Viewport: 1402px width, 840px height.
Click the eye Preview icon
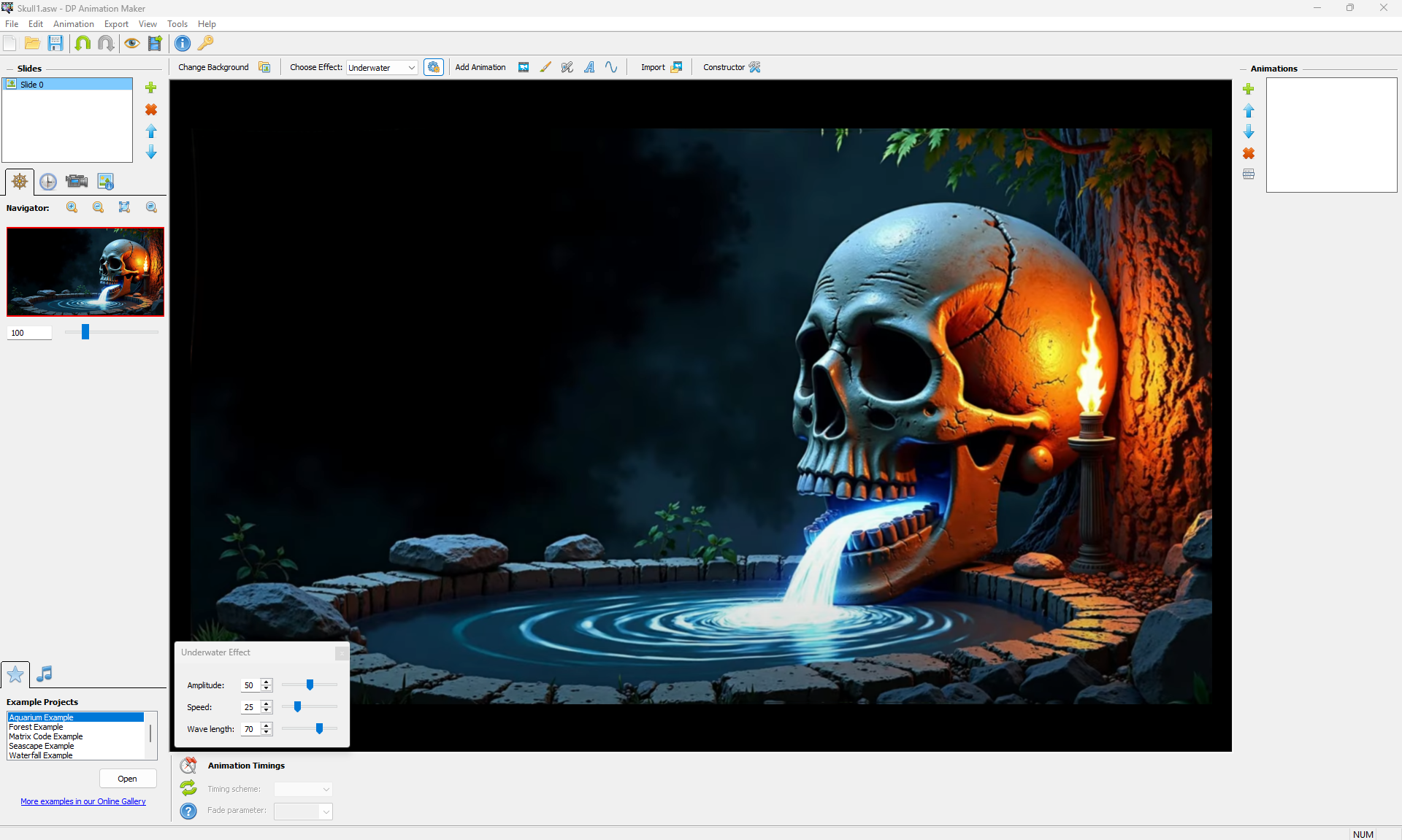[x=131, y=43]
